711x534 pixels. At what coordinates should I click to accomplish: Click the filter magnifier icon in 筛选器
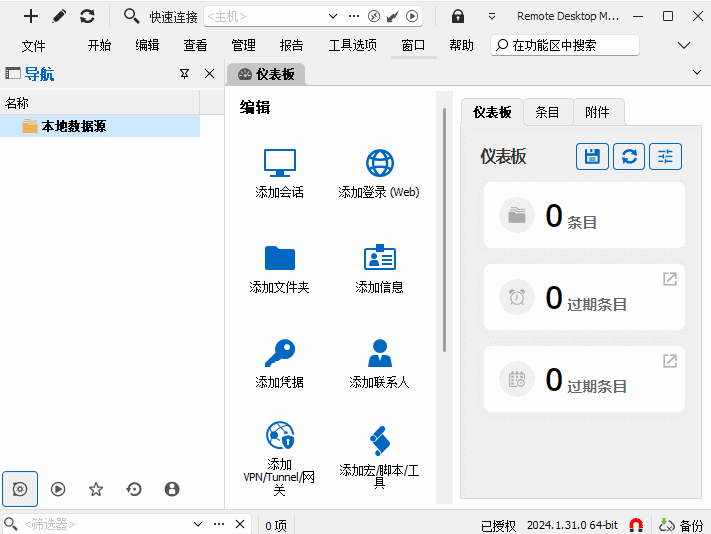(x=11, y=524)
